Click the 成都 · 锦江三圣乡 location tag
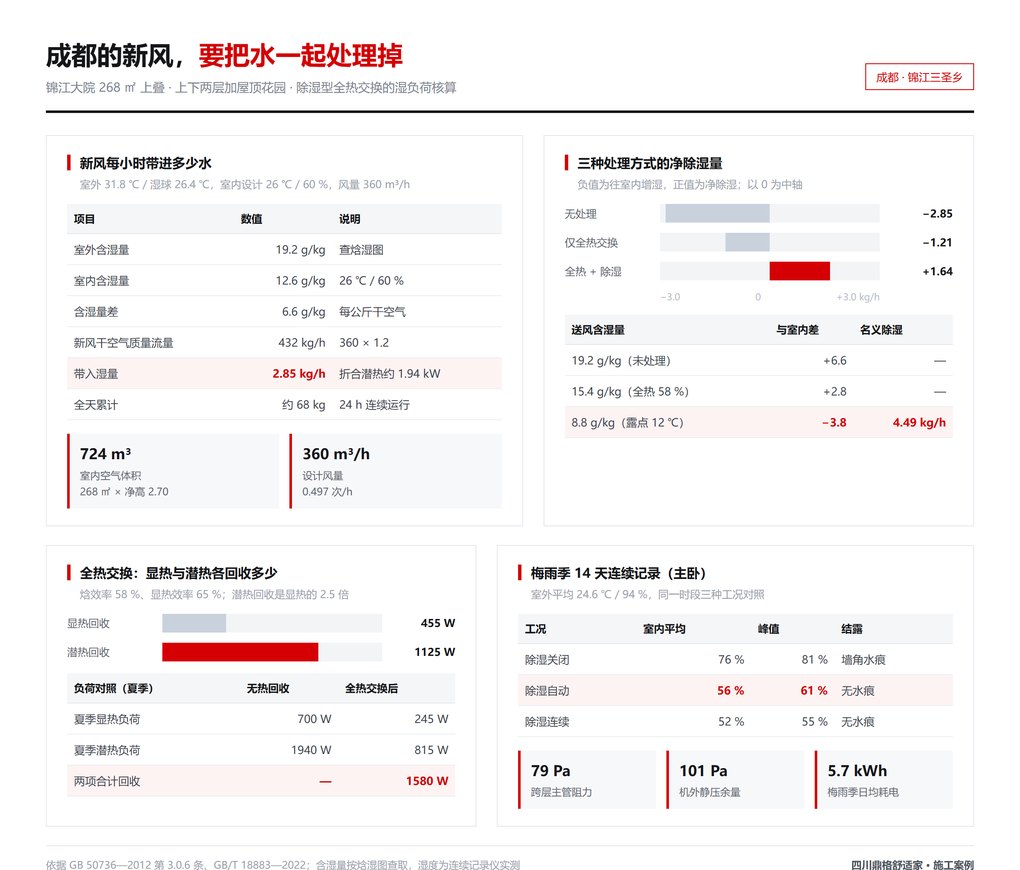Viewport: 1020px width, 870px height. pos(919,77)
